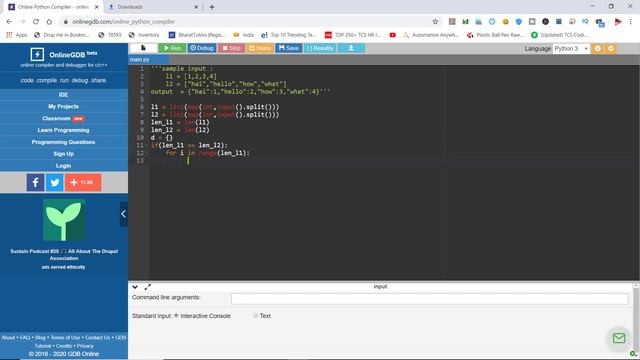Reload the page
The width and height of the screenshot is (640, 360).
(36, 22)
